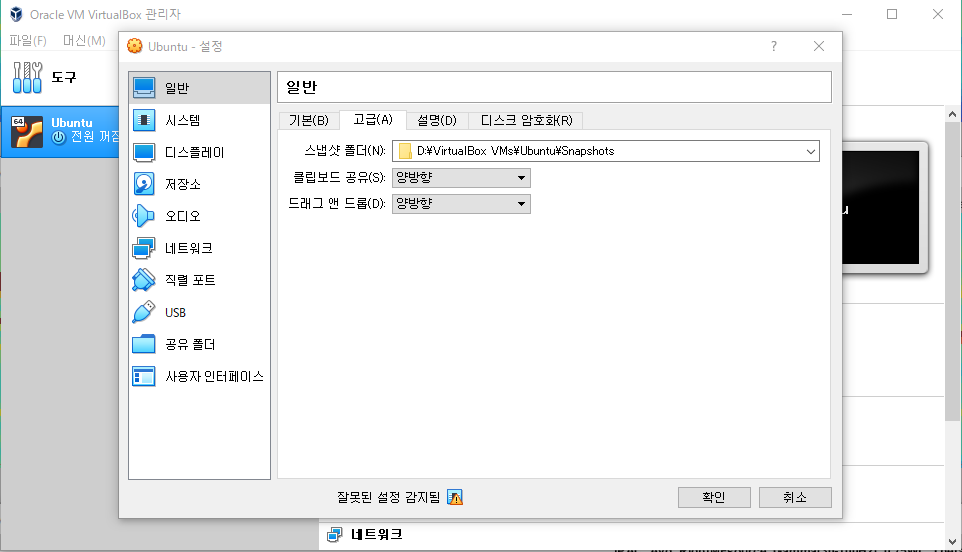The height and width of the screenshot is (552, 962).
Task: Switch to the 디스크 암호화(R) tab
Action: coord(526,120)
